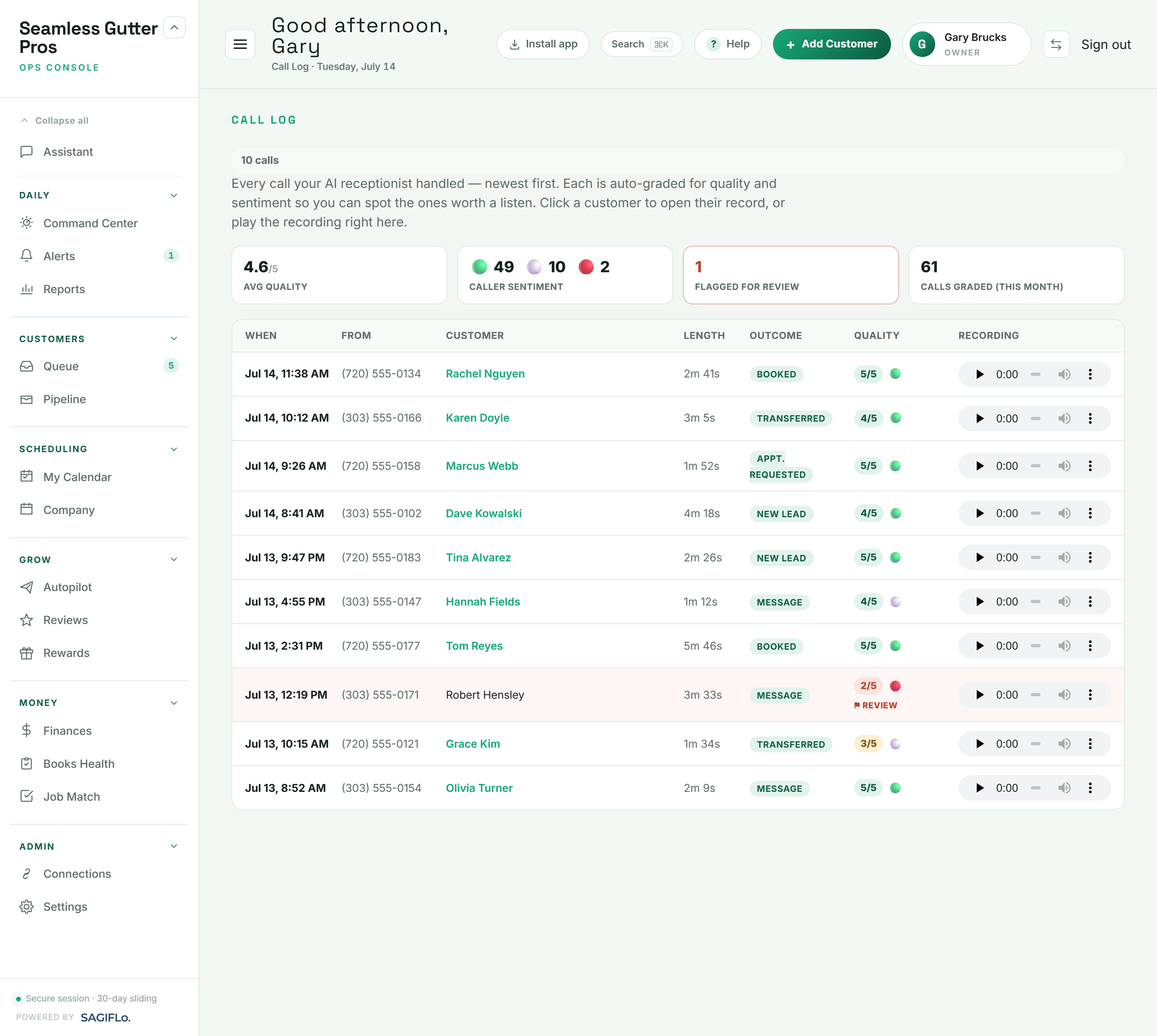Open Reports in the sidebar
This screenshot has height=1036, width=1157.
[99, 289]
